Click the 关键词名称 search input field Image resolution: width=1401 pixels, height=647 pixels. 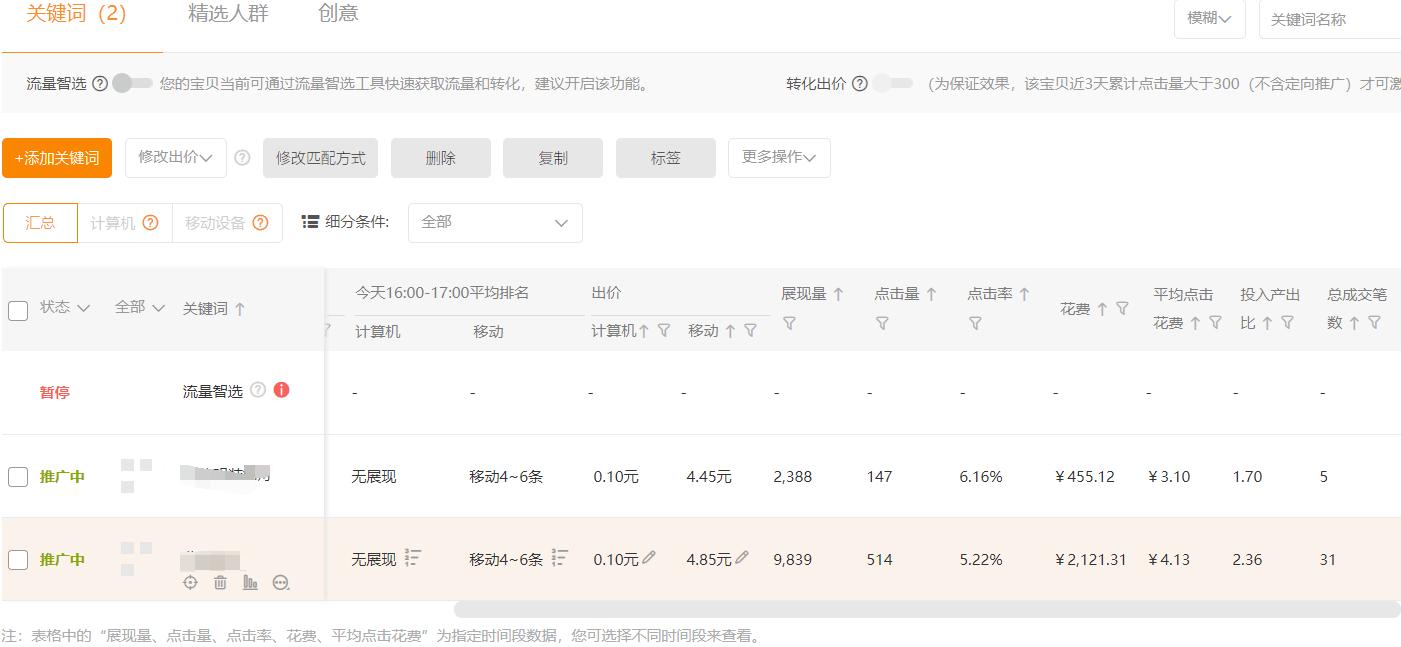click(1334, 18)
